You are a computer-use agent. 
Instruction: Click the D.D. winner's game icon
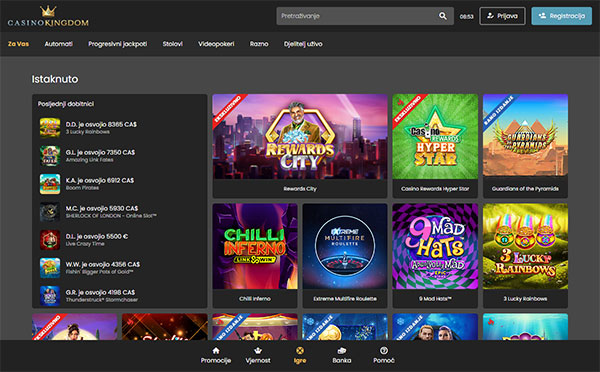pyautogui.click(x=50, y=127)
